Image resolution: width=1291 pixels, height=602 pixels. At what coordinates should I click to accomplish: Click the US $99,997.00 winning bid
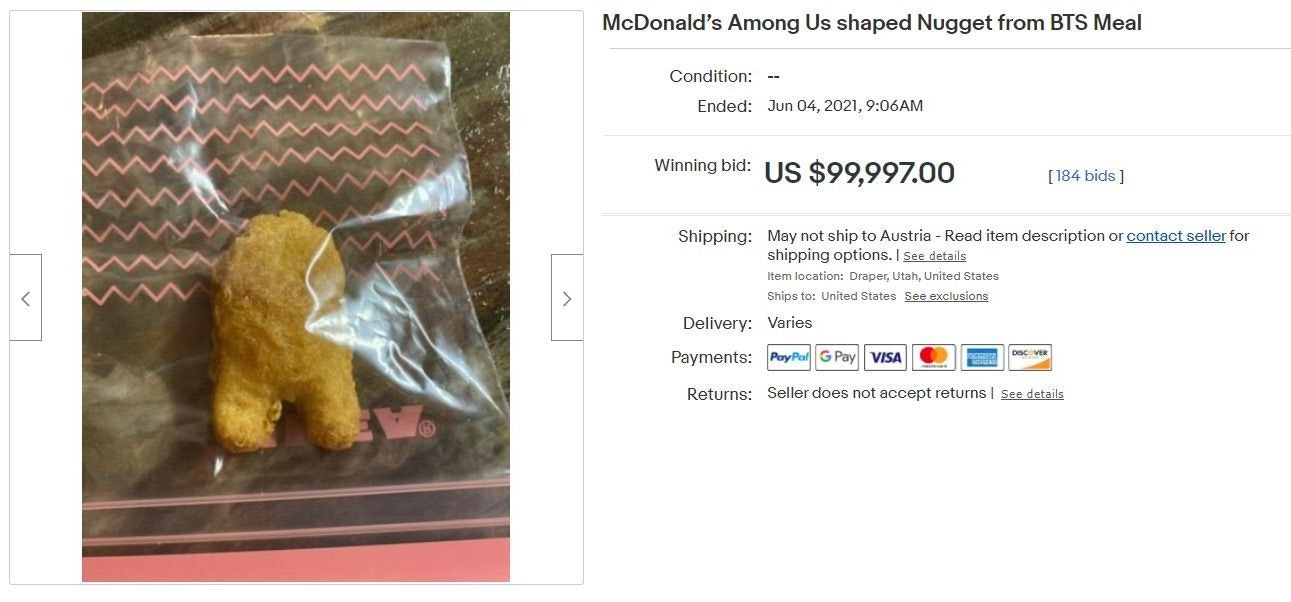(859, 173)
